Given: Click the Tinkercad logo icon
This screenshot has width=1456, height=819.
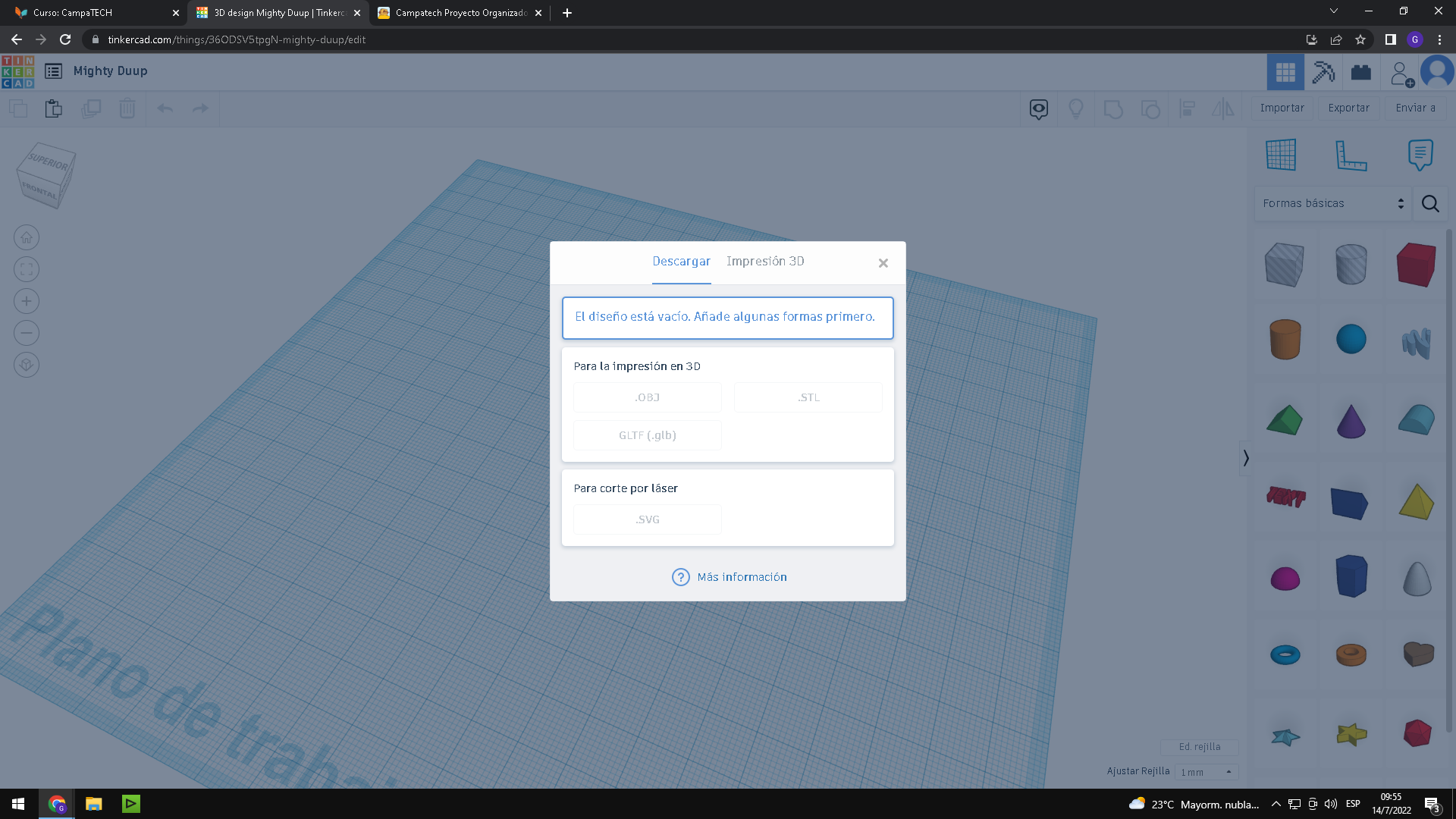Looking at the screenshot, I should (17, 72).
